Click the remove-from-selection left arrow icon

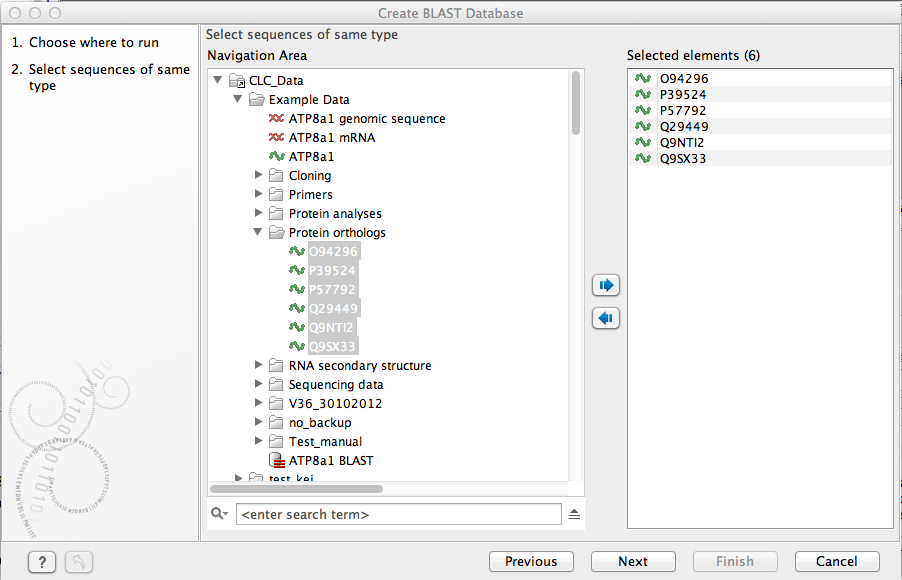pyautogui.click(x=605, y=319)
